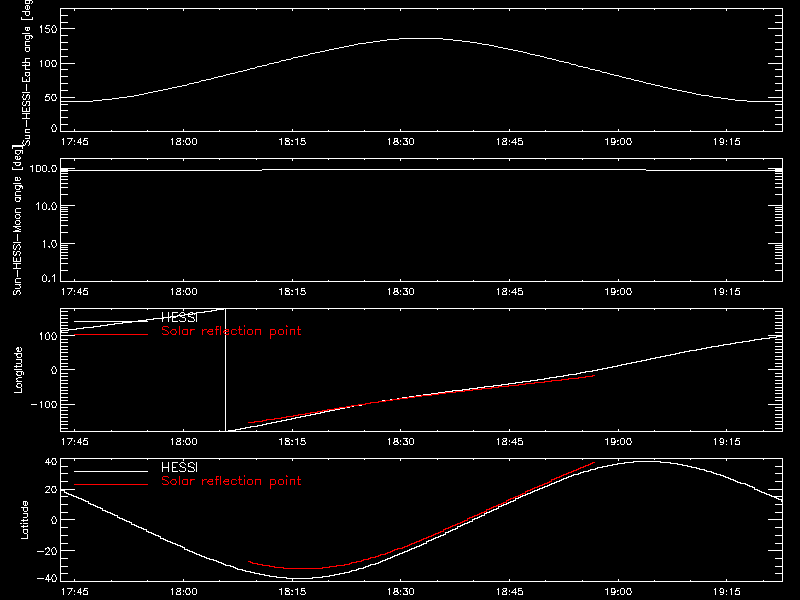Click the -40 tick on Latitude axis
This screenshot has width=800, height=600.
tap(47, 579)
